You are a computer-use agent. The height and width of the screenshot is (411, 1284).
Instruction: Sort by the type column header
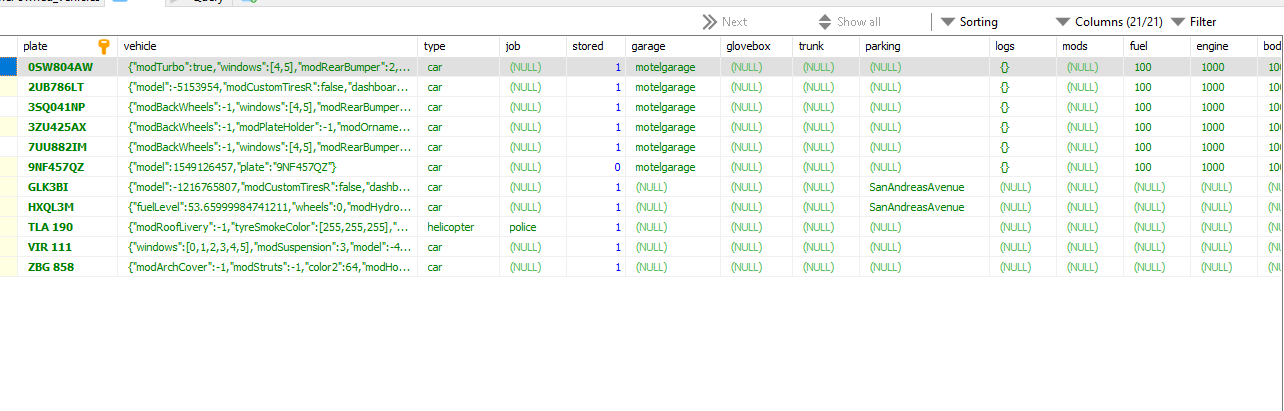459,46
